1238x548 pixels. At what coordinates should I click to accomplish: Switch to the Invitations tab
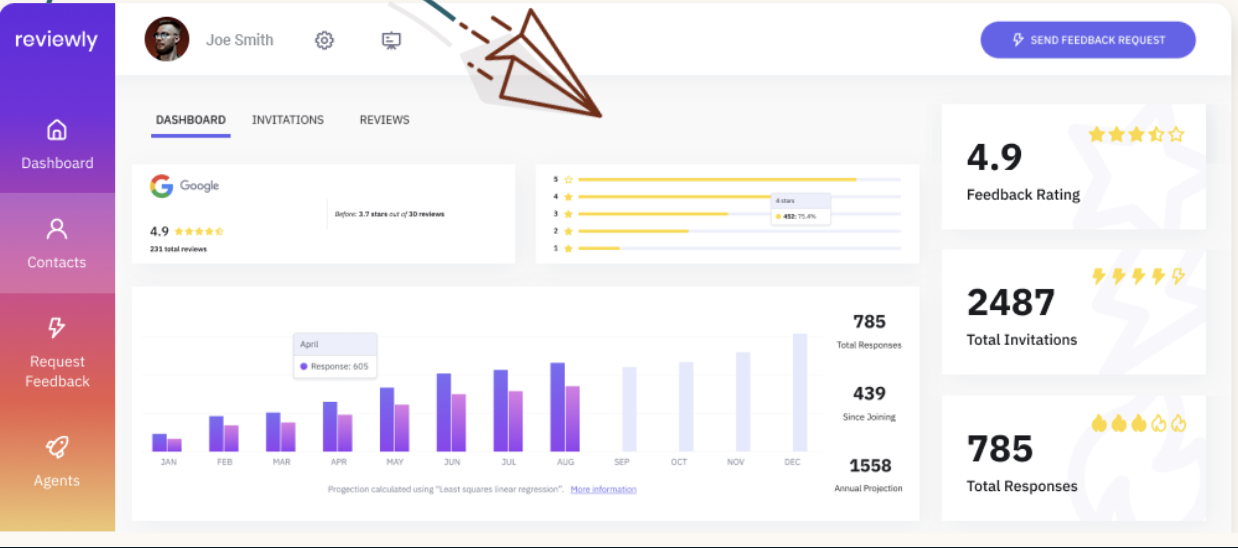288,120
